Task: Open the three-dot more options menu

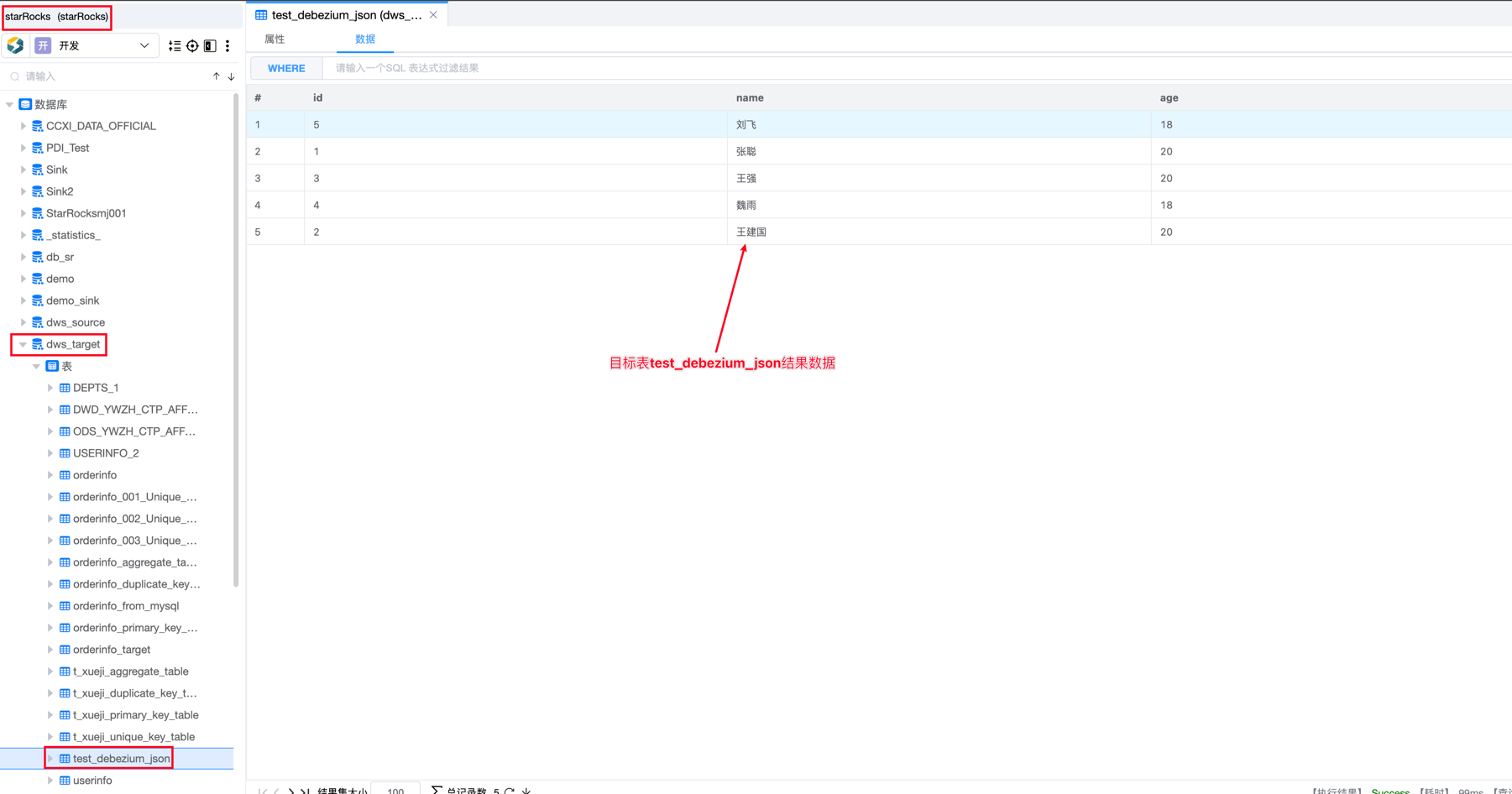Action: pos(227,46)
